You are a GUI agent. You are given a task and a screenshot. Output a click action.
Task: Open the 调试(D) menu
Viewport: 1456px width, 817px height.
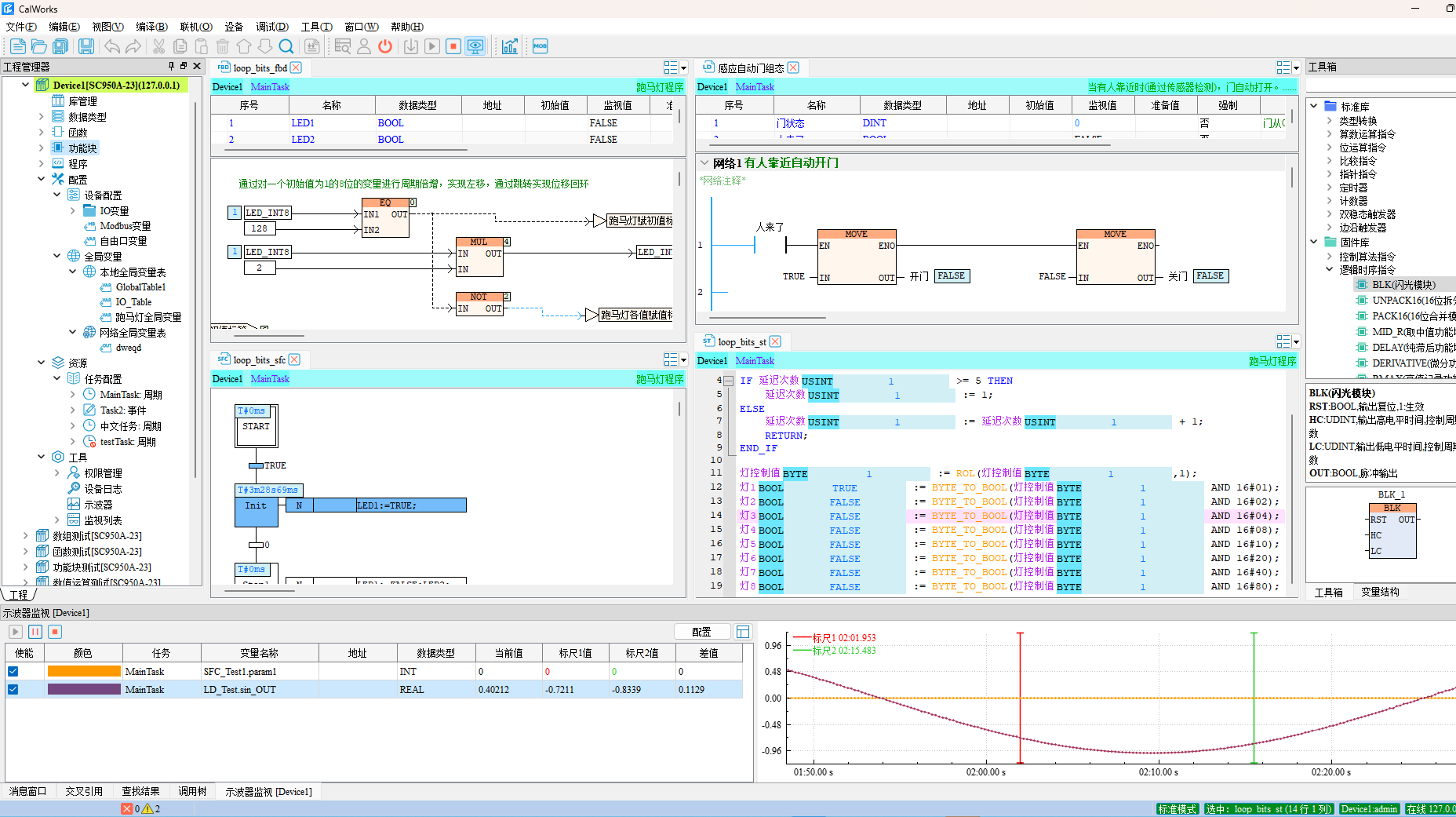point(271,27)
